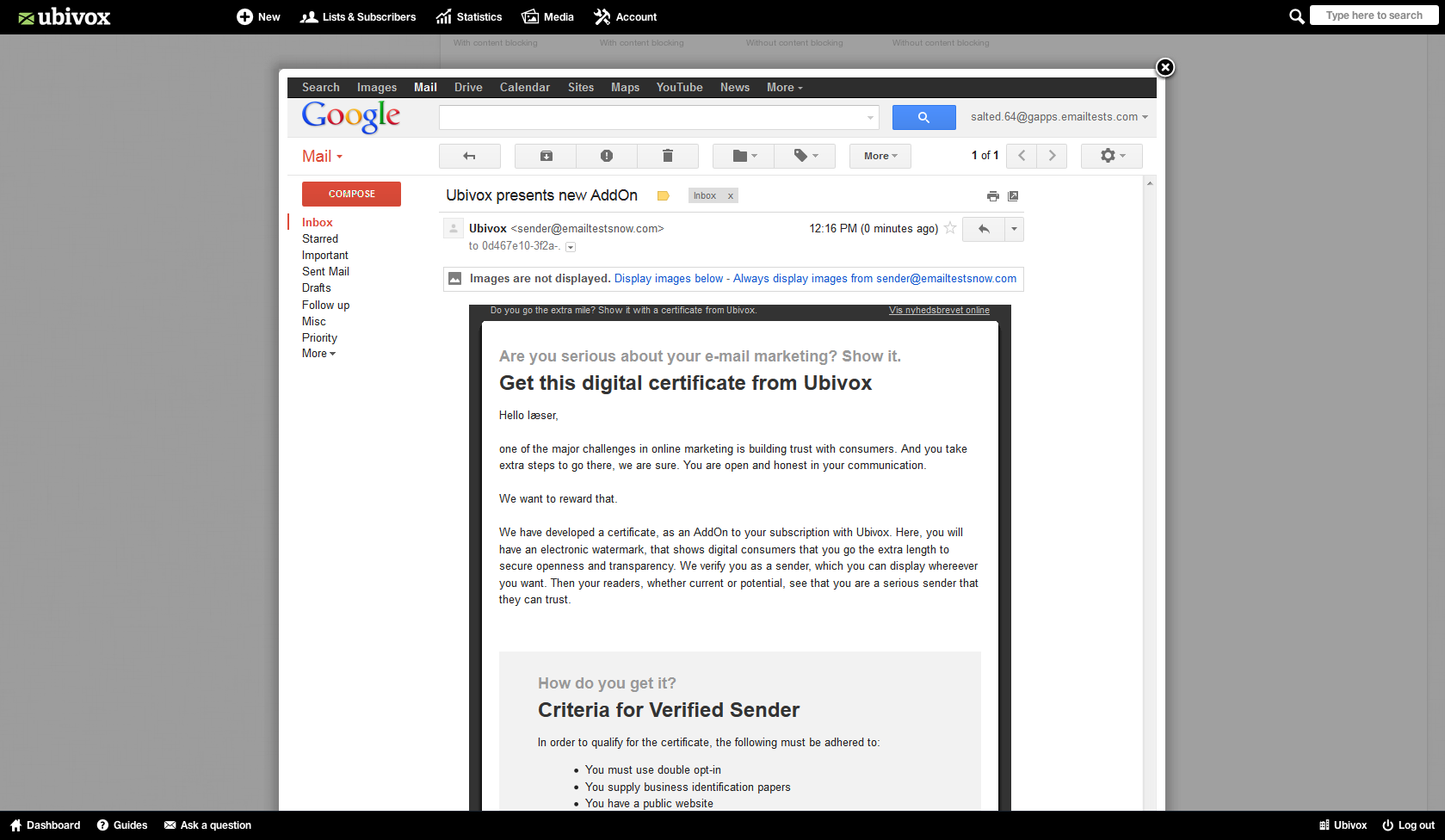Go to Dashboard in footer

click(x=45, y=825)
